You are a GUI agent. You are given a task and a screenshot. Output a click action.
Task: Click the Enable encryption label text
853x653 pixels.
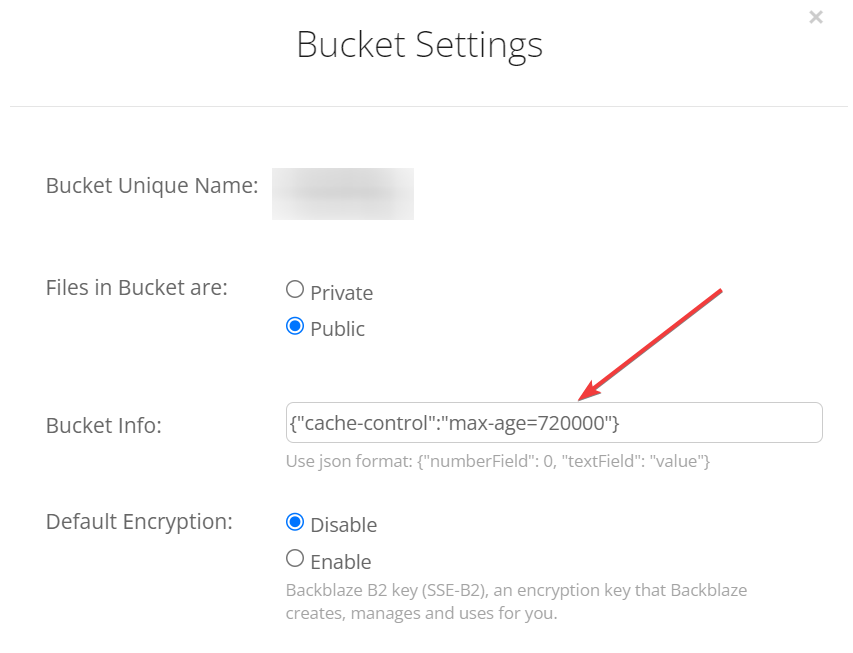click(340, 562)
